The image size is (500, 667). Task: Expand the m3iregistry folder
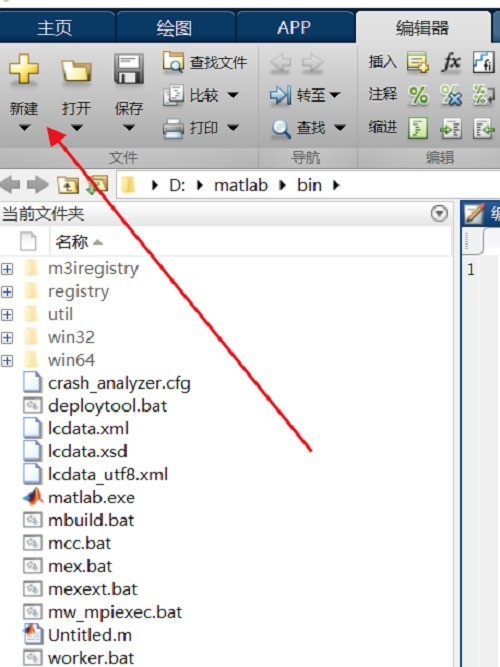click(x=7, y=269)
